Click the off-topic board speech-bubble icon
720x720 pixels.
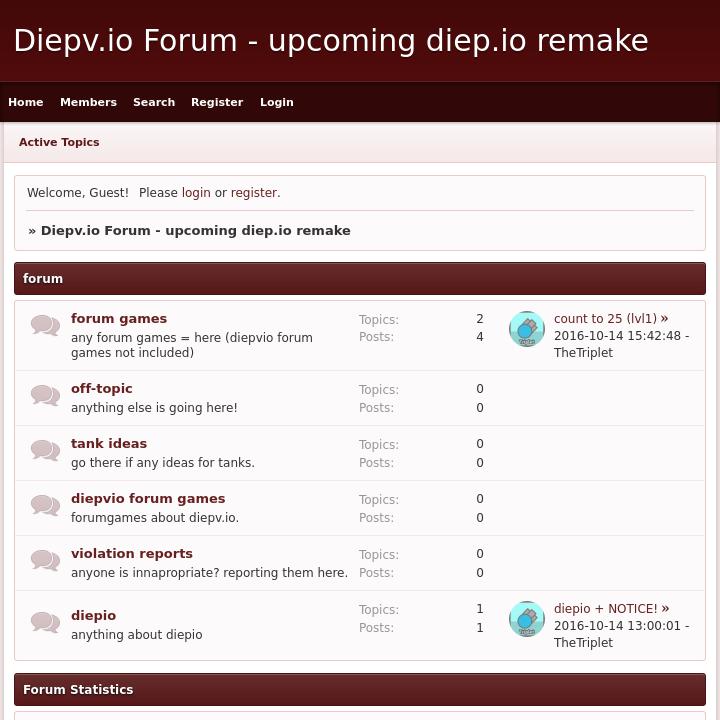(45, 395)
